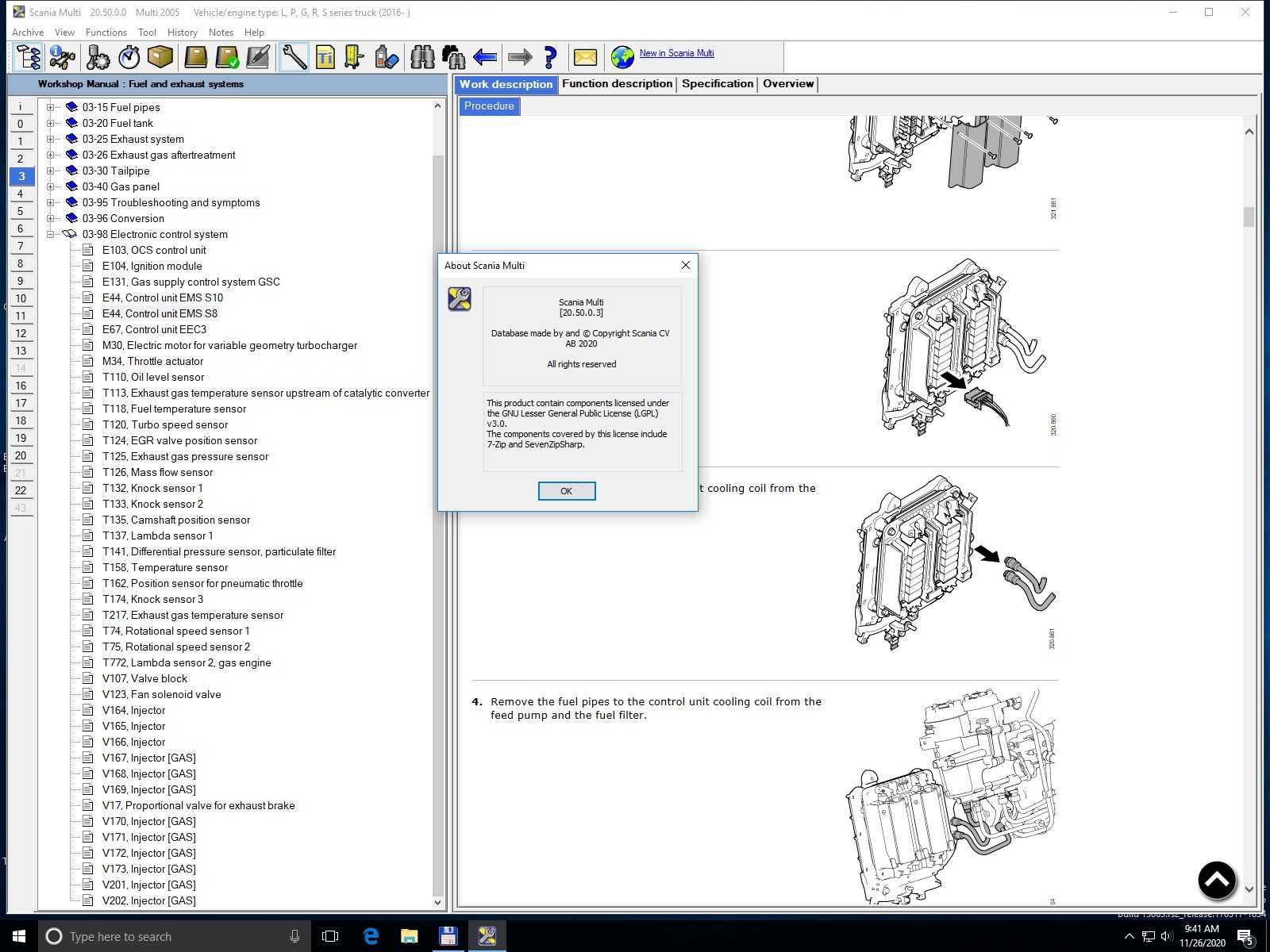Open Task View on taskbar

coord(330,936)
